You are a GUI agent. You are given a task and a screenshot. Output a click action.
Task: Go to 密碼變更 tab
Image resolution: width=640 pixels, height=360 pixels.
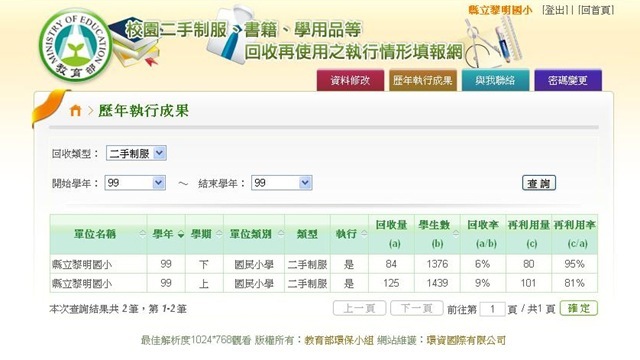[568, 80]
